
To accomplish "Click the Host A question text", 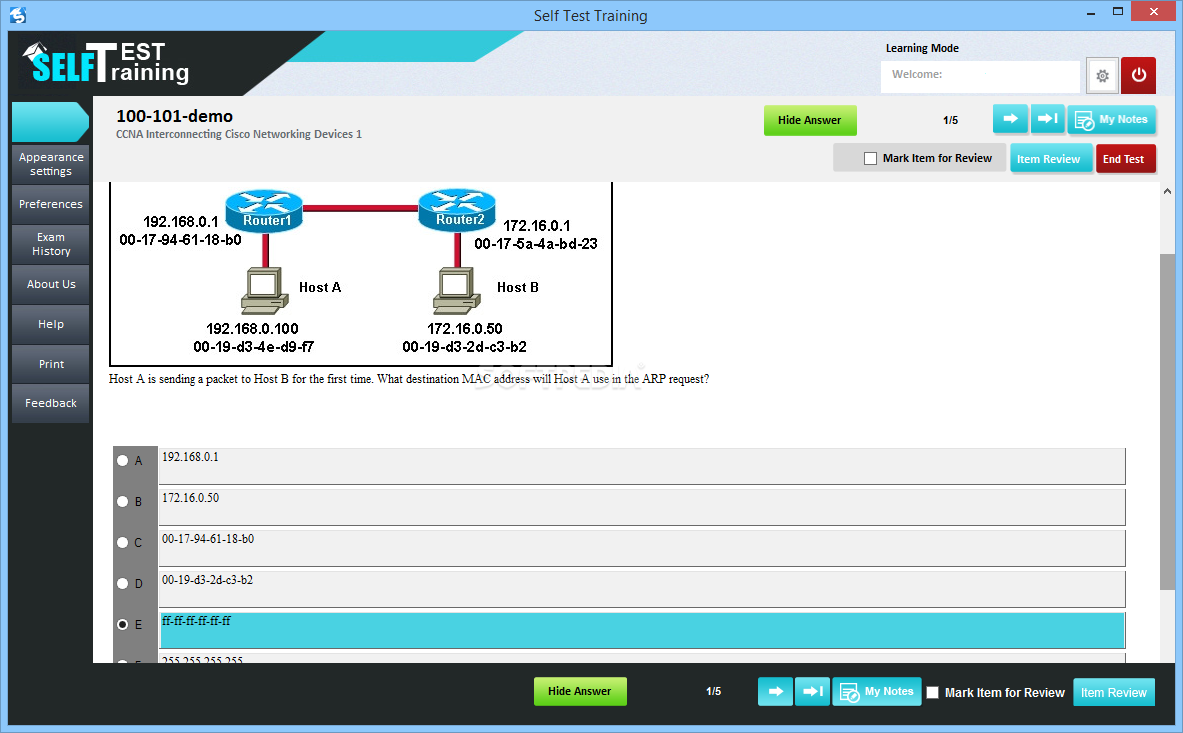I will coord(409,379).
